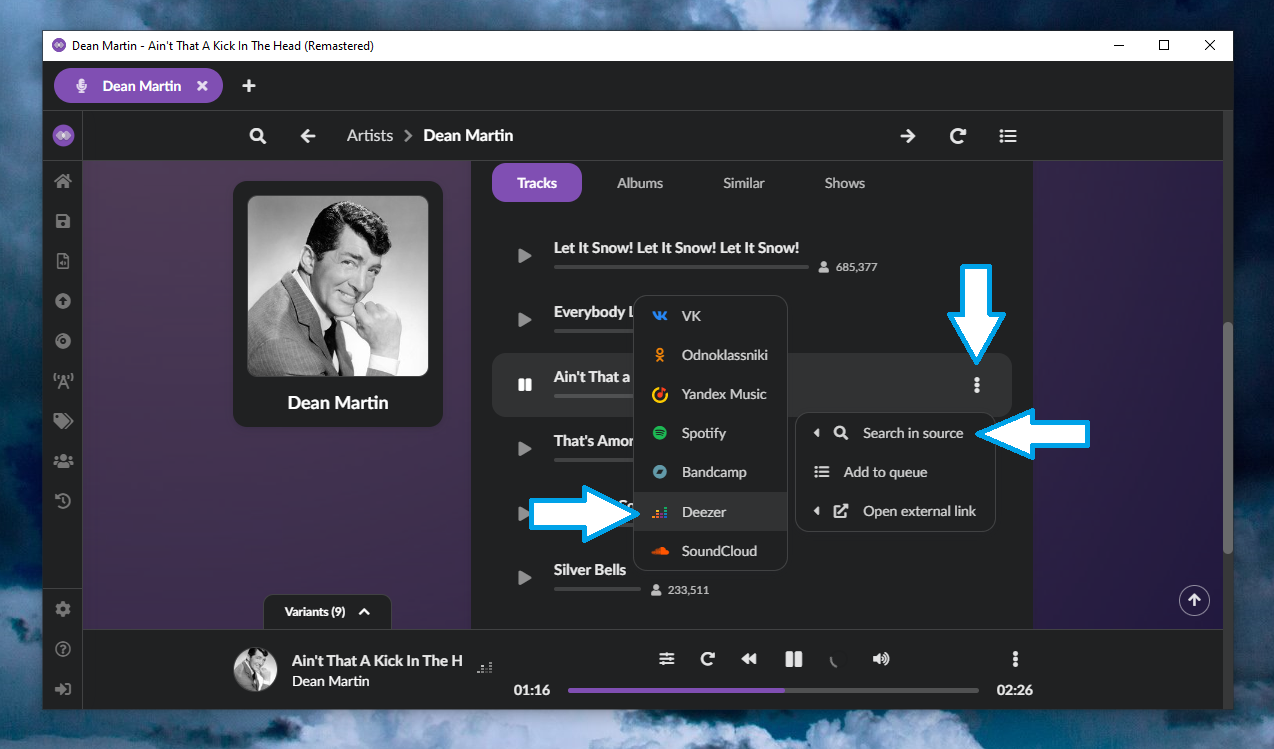Screen dimensions: 1274x749
Task: Click the app logo in the sidebar
Action: click(63, 135)
